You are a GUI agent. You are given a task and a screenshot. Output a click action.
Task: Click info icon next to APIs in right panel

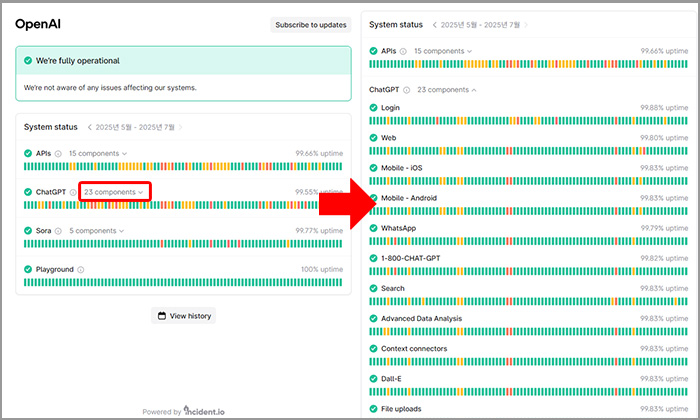tap(403, 51)
